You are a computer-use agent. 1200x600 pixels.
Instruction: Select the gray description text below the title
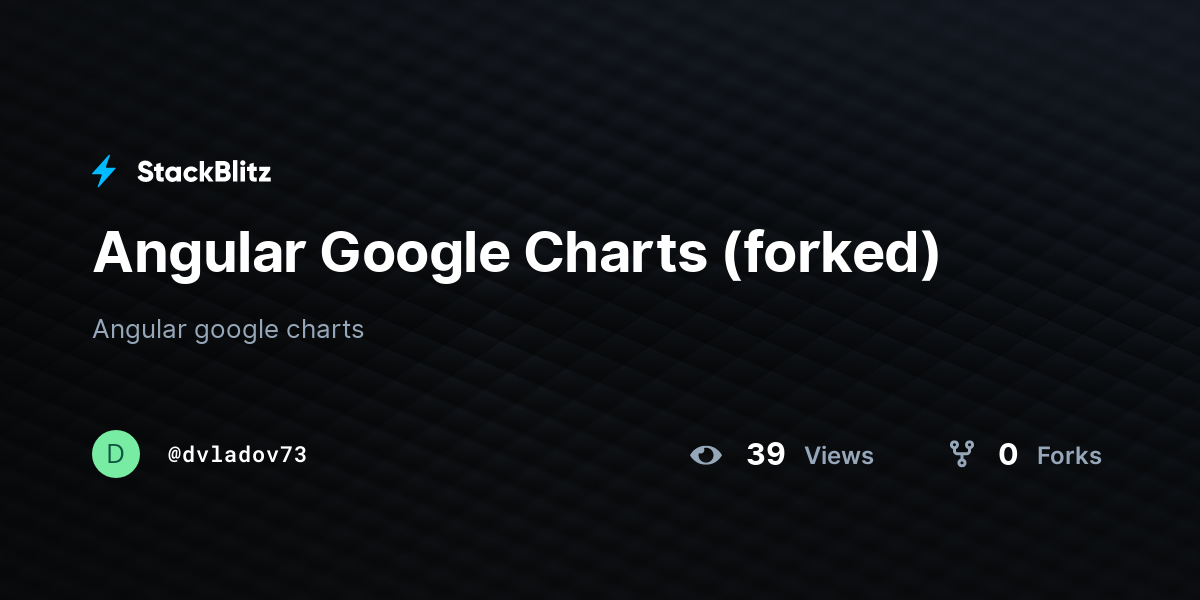point(228,329)
